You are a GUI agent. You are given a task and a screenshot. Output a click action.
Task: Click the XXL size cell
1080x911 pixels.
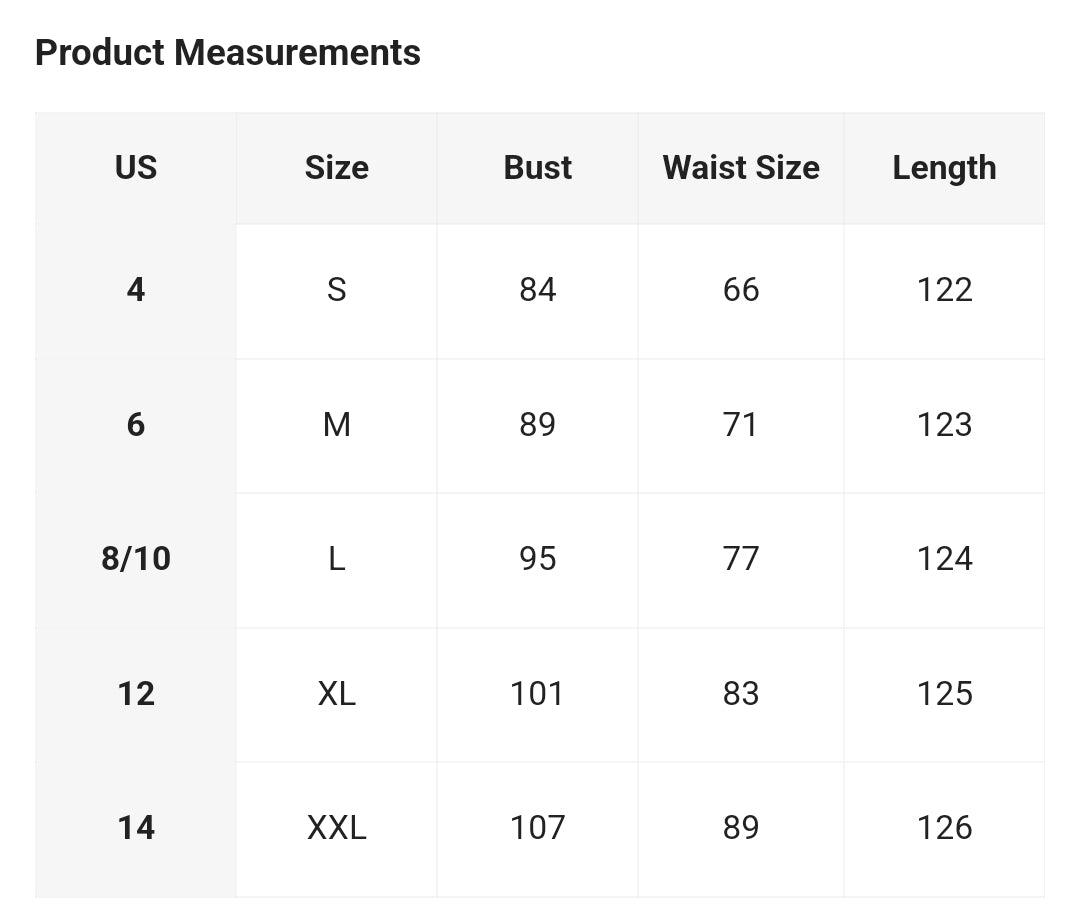(337, 829)
